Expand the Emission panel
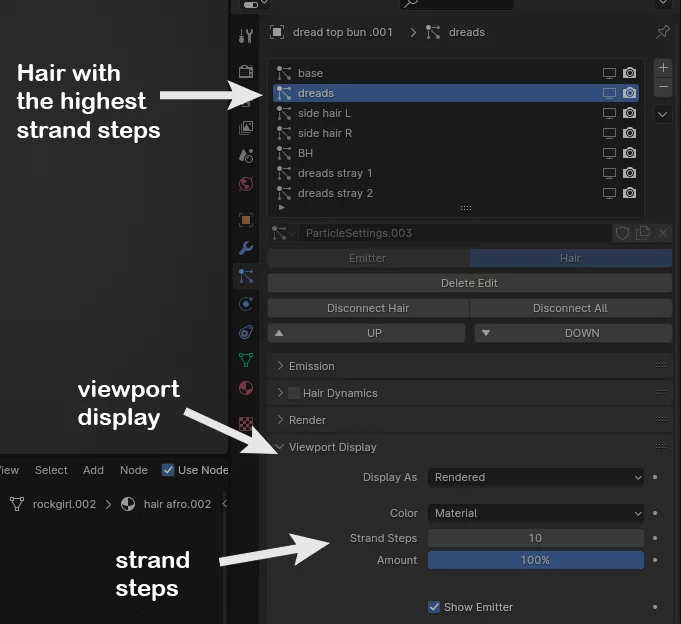 [280, 366]
